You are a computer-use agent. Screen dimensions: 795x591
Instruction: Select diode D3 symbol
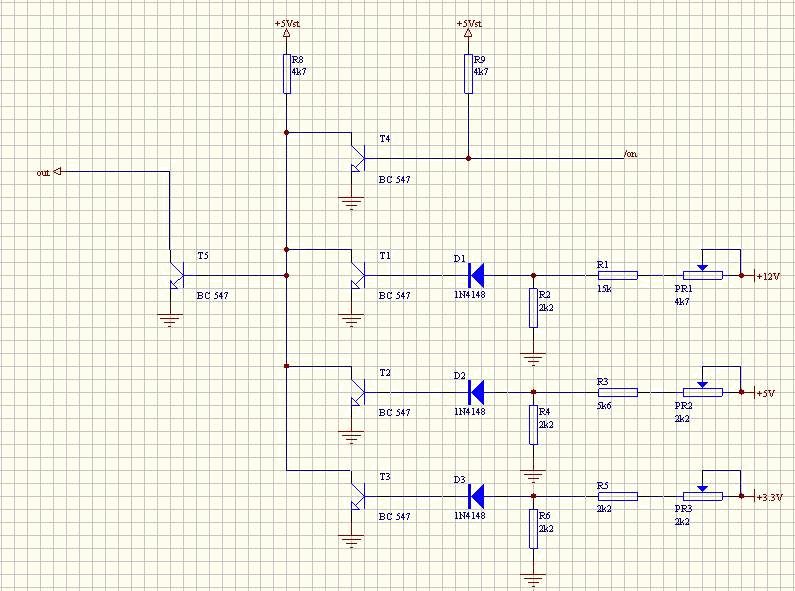coord(476,497)
